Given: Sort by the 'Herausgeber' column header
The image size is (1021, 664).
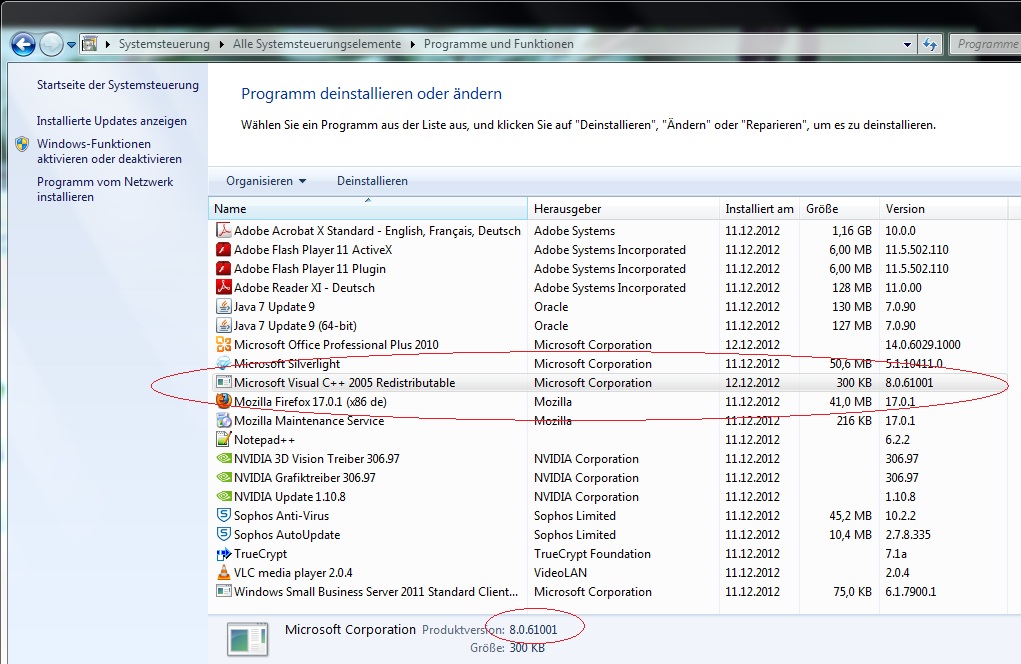Looking at the screenshot, I should 623,209.
